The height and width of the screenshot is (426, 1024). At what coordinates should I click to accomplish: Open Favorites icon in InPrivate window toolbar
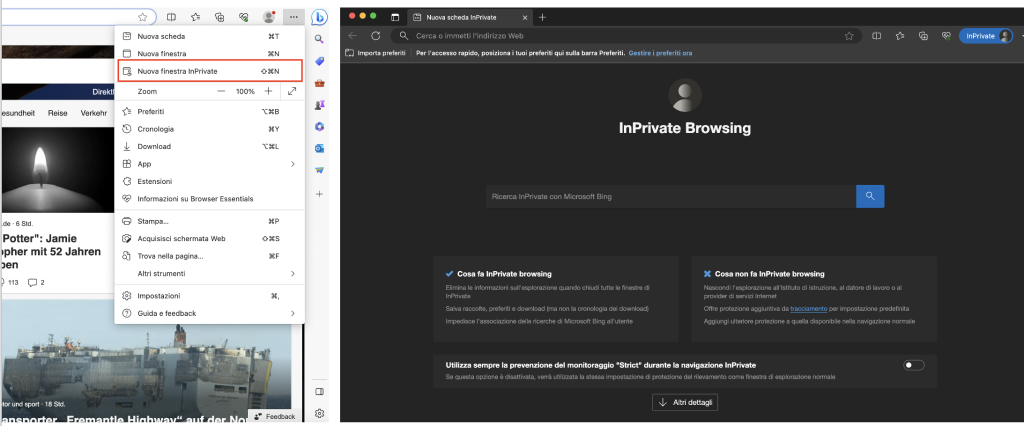coord(900,36)
